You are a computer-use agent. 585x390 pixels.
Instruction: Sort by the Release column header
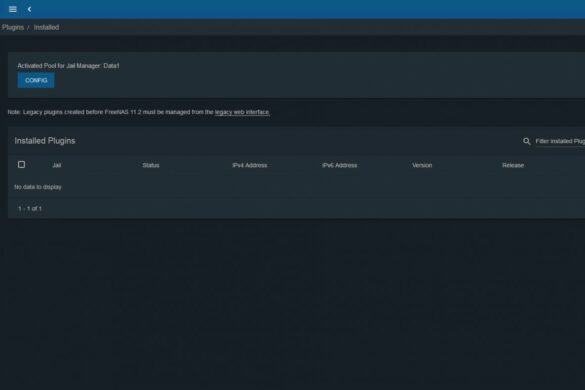(x=513, y=165)
